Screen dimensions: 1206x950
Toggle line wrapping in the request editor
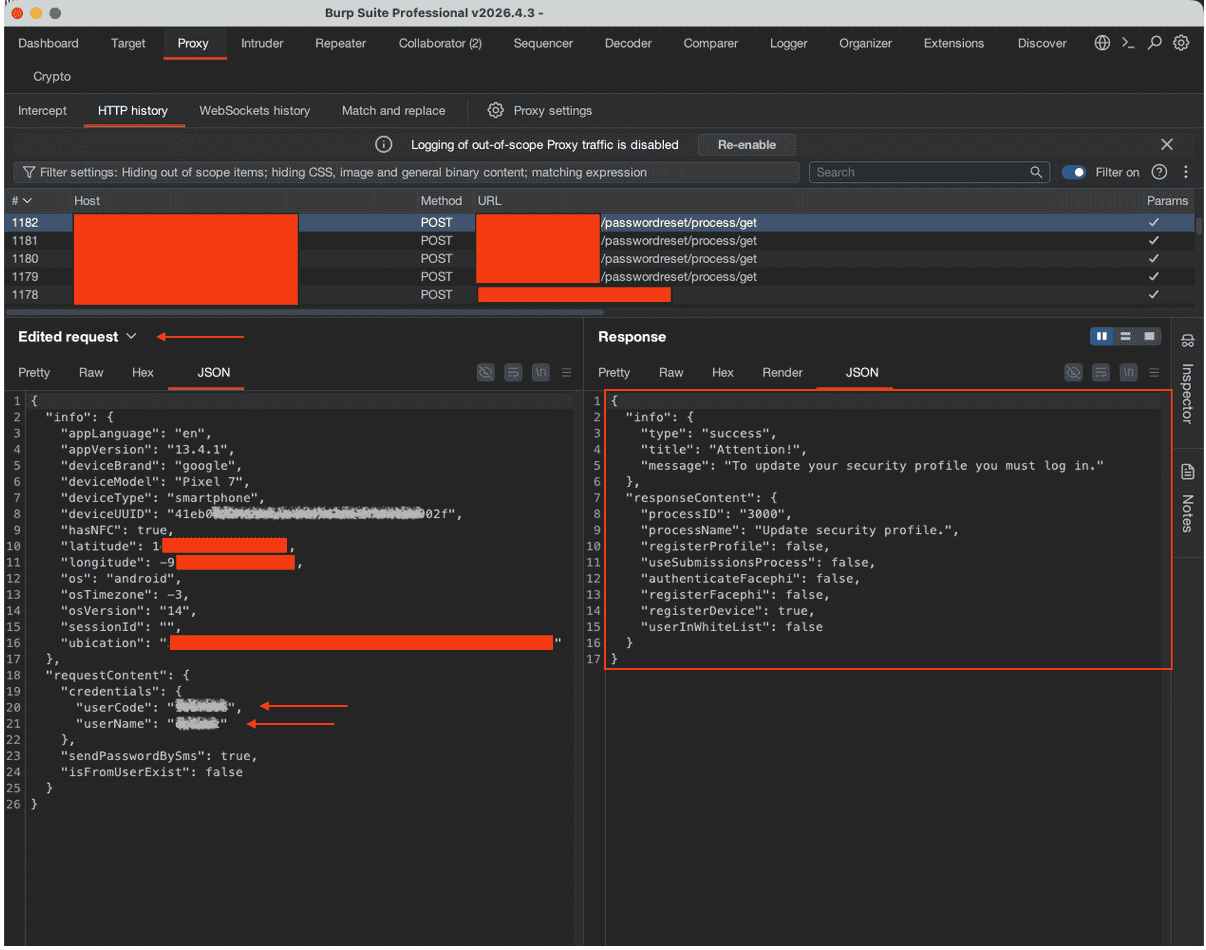(x=513, y=372)
